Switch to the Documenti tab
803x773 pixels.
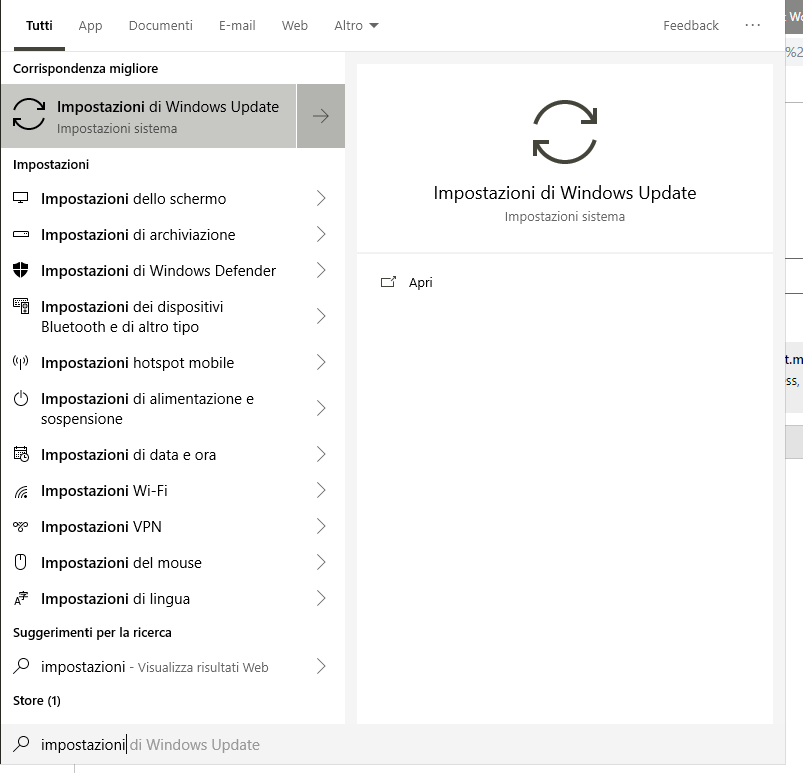[x=160, y=26]
